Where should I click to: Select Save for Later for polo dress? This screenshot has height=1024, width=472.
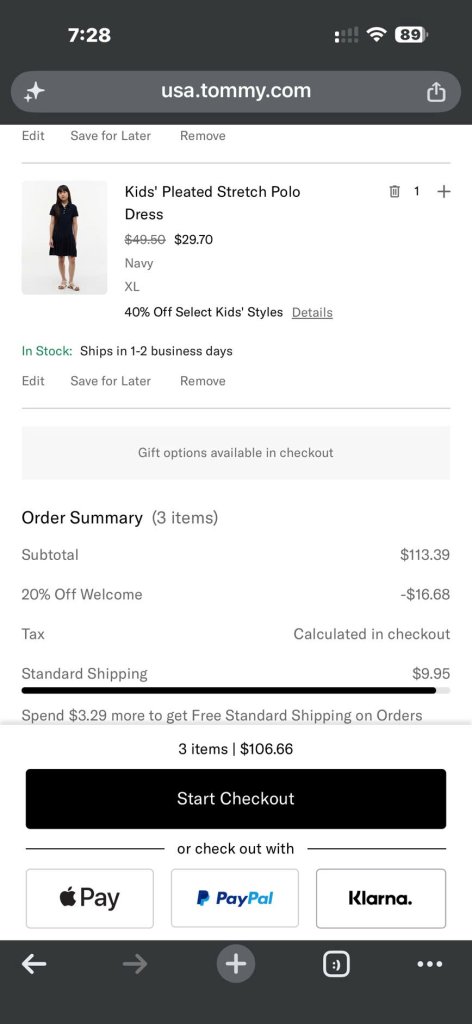(110, 381)
